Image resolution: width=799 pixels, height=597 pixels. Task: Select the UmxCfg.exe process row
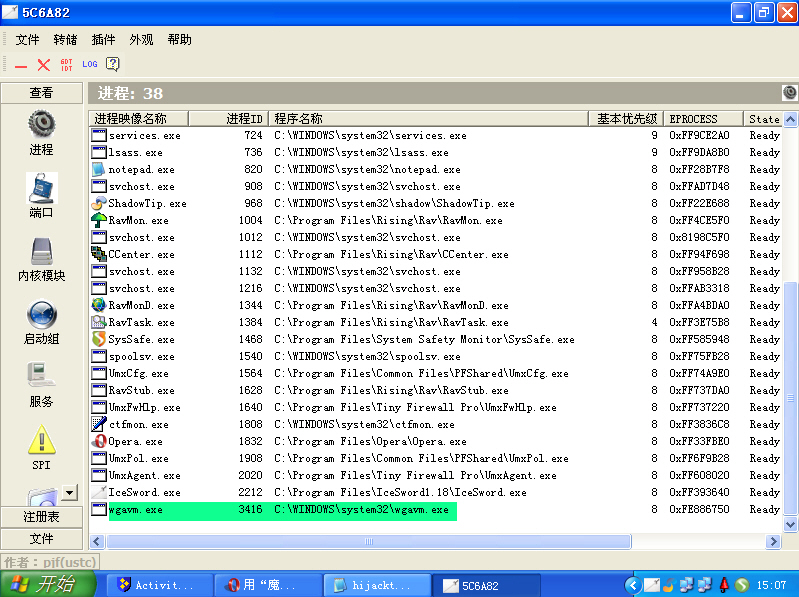tap(436, 373)
